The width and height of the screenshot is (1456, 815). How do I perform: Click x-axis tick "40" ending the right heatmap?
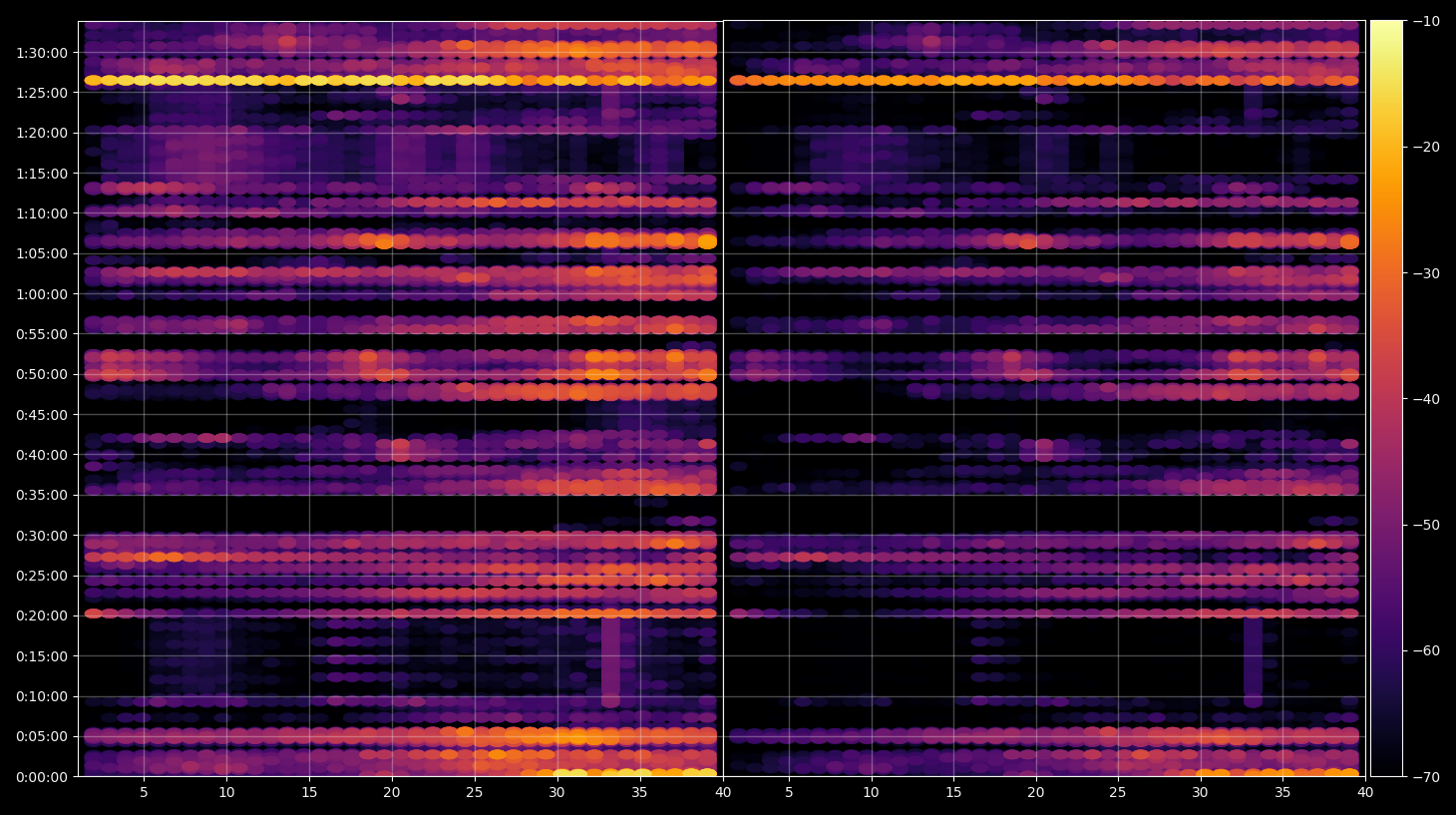[x=1365, y=793]
